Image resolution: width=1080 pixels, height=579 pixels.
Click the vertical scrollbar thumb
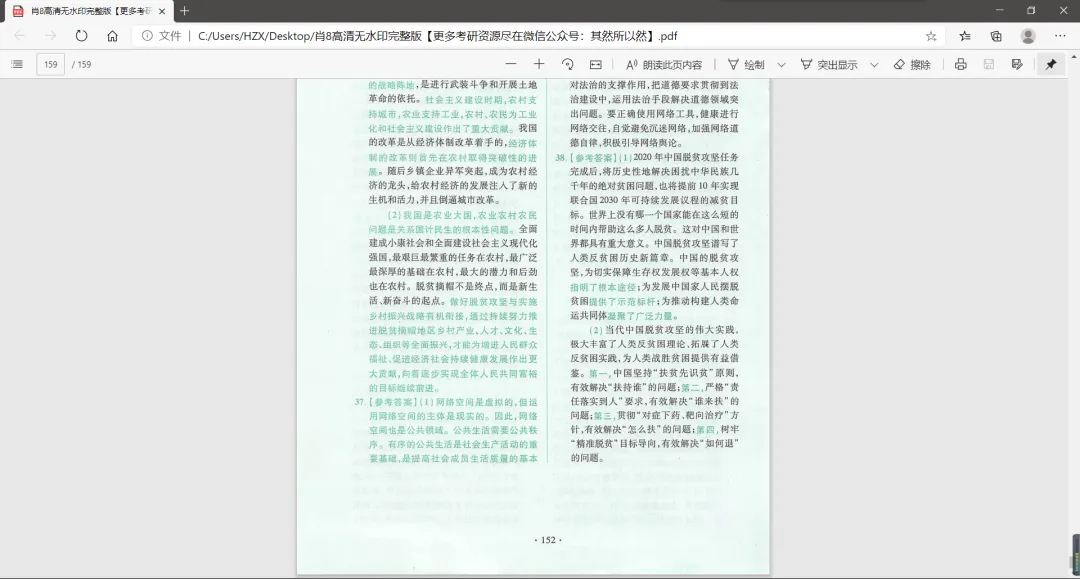tap(1075, 553)
